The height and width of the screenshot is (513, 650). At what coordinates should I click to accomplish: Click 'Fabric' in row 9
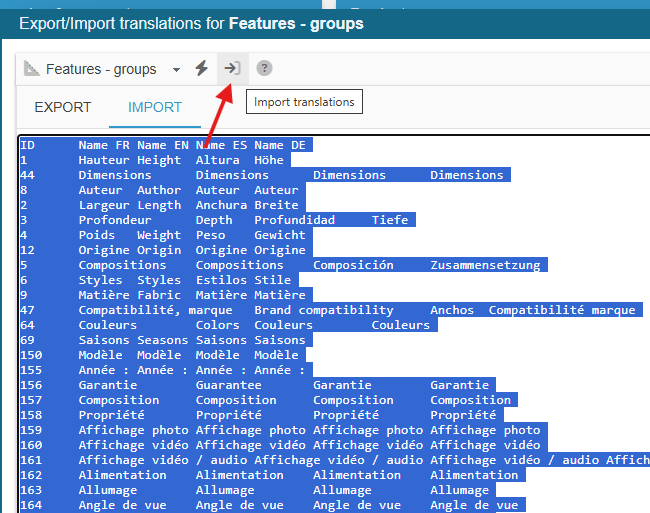click(159, 295)
